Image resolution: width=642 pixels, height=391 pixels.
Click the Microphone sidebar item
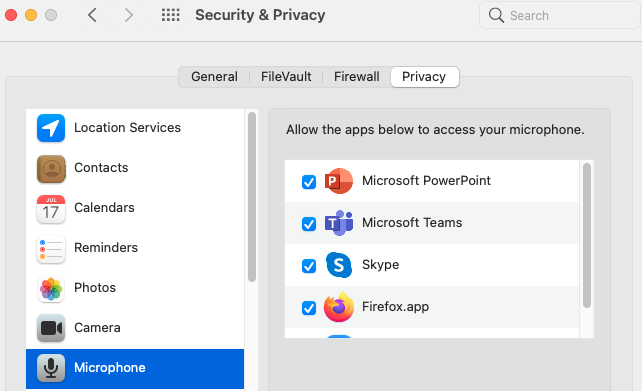pos(135,368)
